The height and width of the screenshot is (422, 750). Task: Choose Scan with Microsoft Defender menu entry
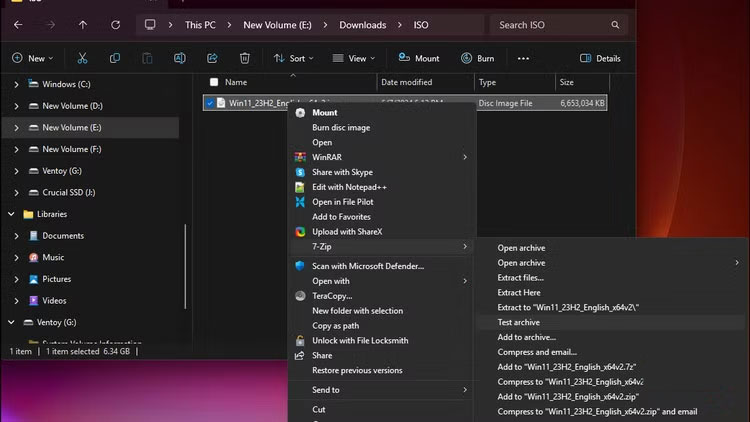(x=368, y=266)
